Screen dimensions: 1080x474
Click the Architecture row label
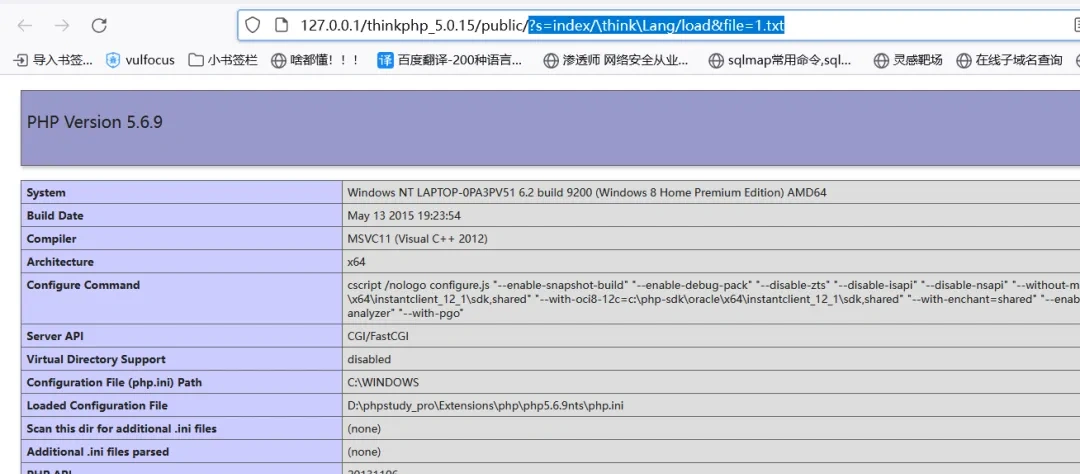60,262
